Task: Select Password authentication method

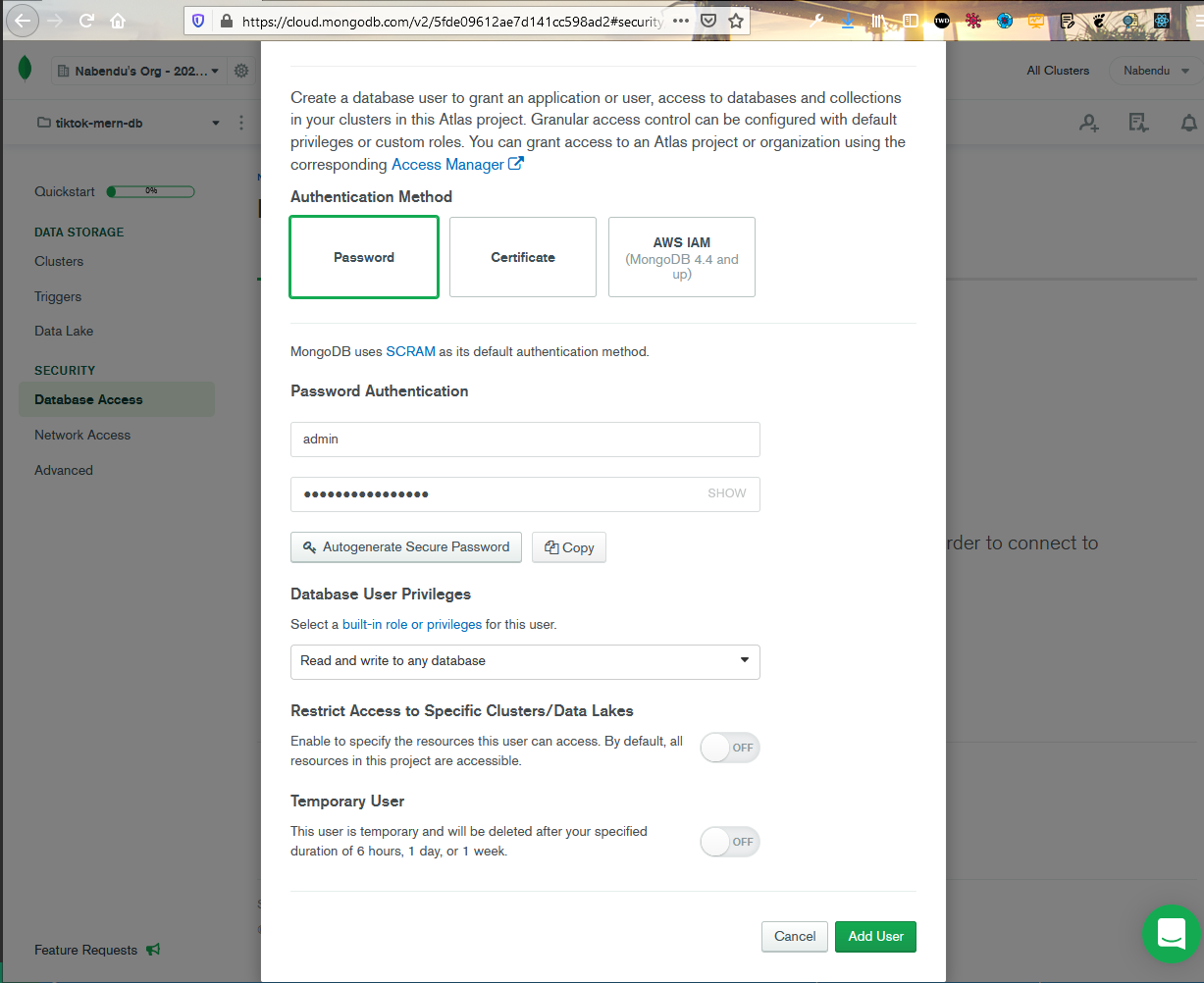Action: coord(364,257)
